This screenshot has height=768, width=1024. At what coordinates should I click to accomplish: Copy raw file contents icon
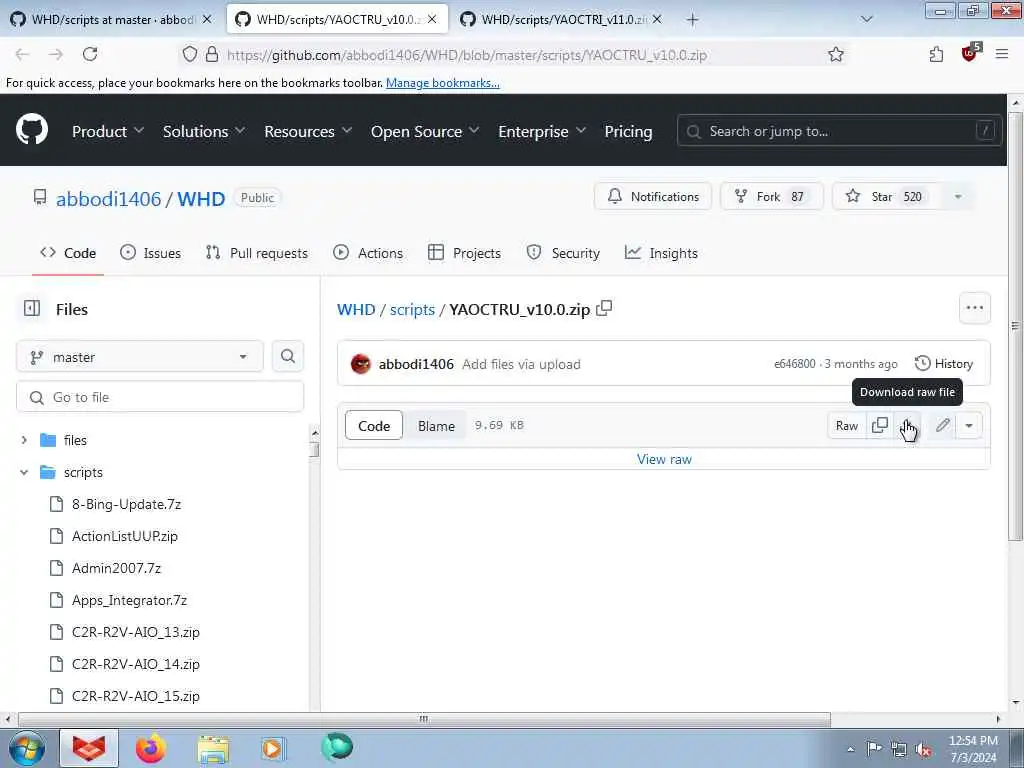[x=880, y=425]
